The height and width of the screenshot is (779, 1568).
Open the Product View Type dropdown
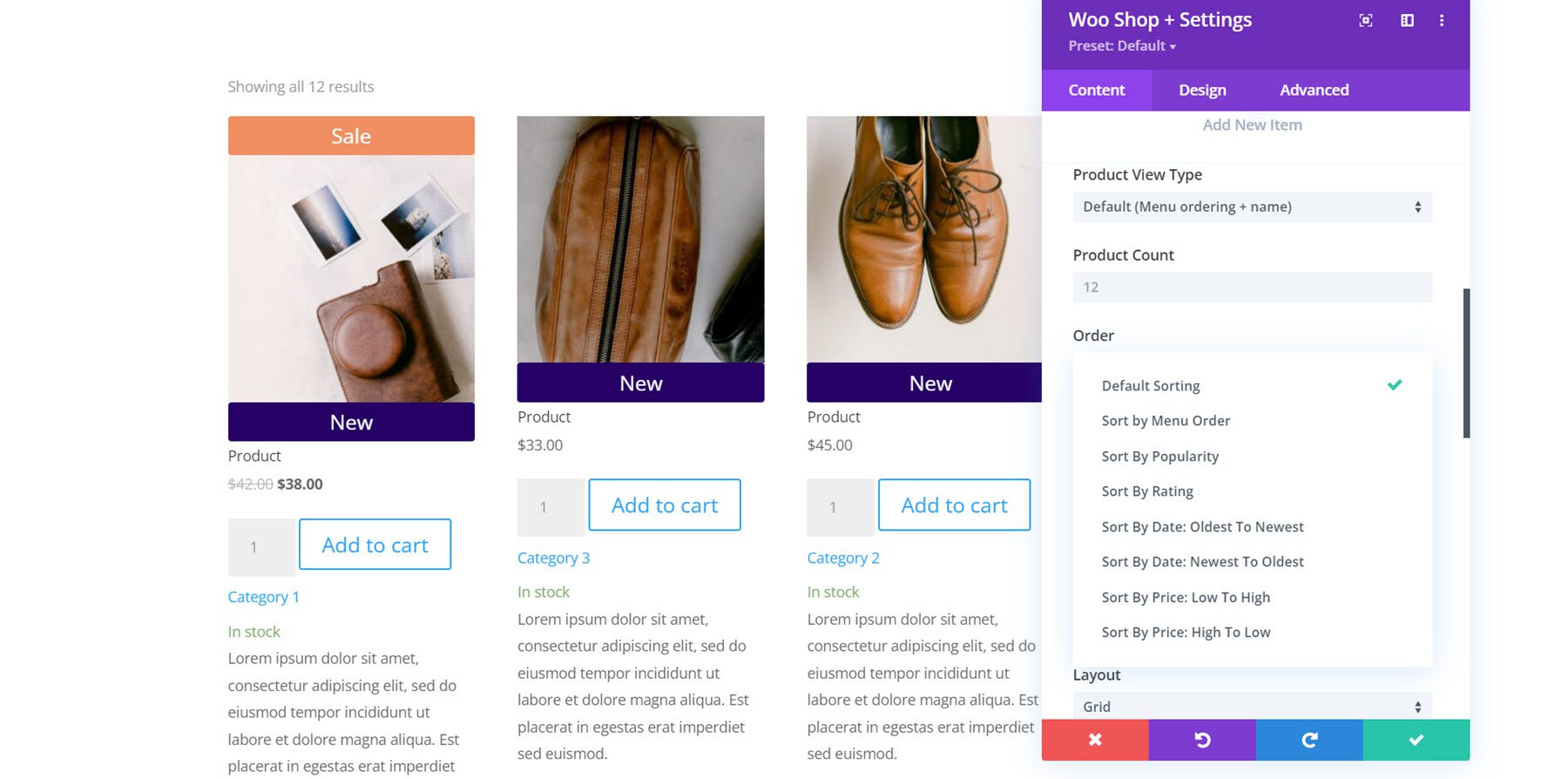coord(1252,207)
